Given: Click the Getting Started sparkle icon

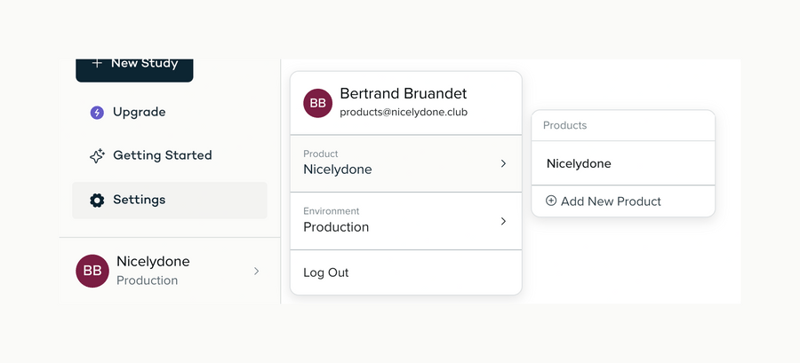Looking at the screenshot, I should [x=97, y=156].
